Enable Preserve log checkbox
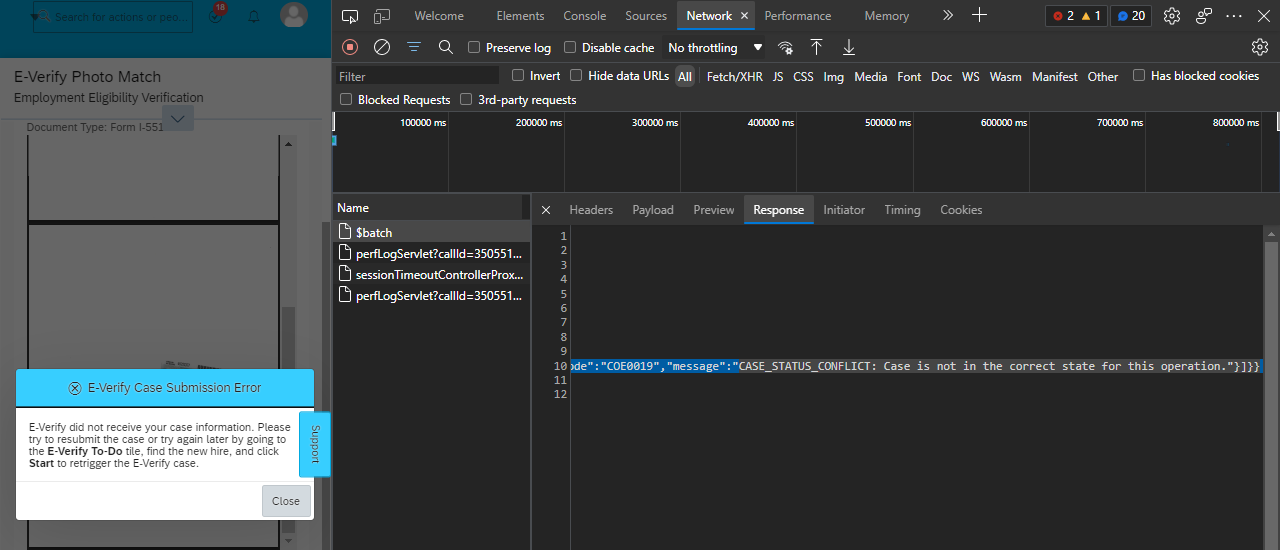Image resolution: width=1280 pixels, height=550 pixels. [x=475, y=48]
